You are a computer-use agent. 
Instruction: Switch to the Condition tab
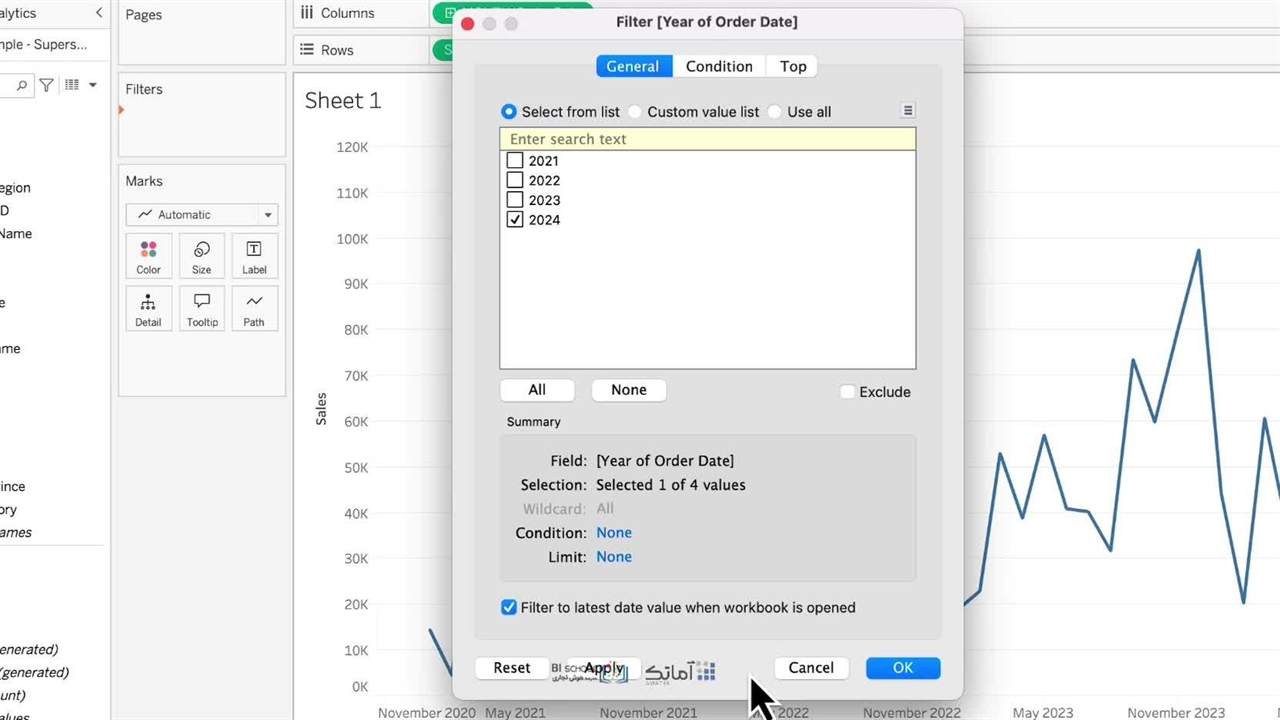(719, 66)
